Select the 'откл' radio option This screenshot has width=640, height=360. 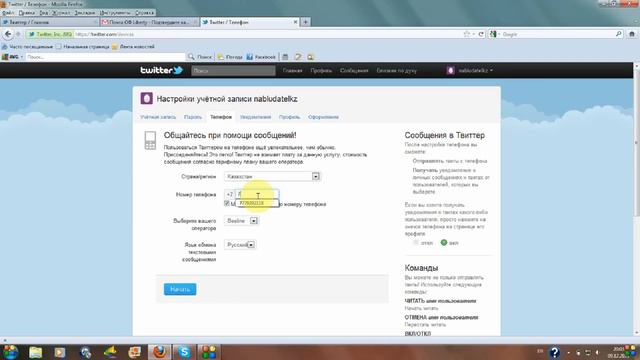click(416, 242)
